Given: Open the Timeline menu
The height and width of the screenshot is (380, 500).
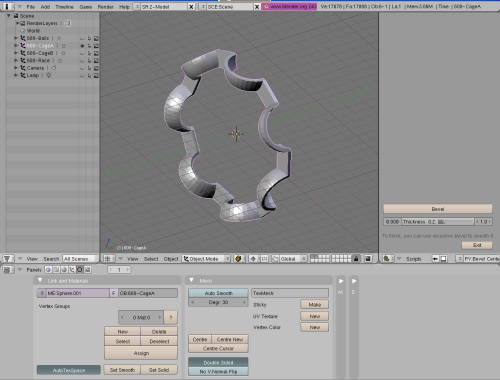Looking at the screenshot, I should pos(64,7).
